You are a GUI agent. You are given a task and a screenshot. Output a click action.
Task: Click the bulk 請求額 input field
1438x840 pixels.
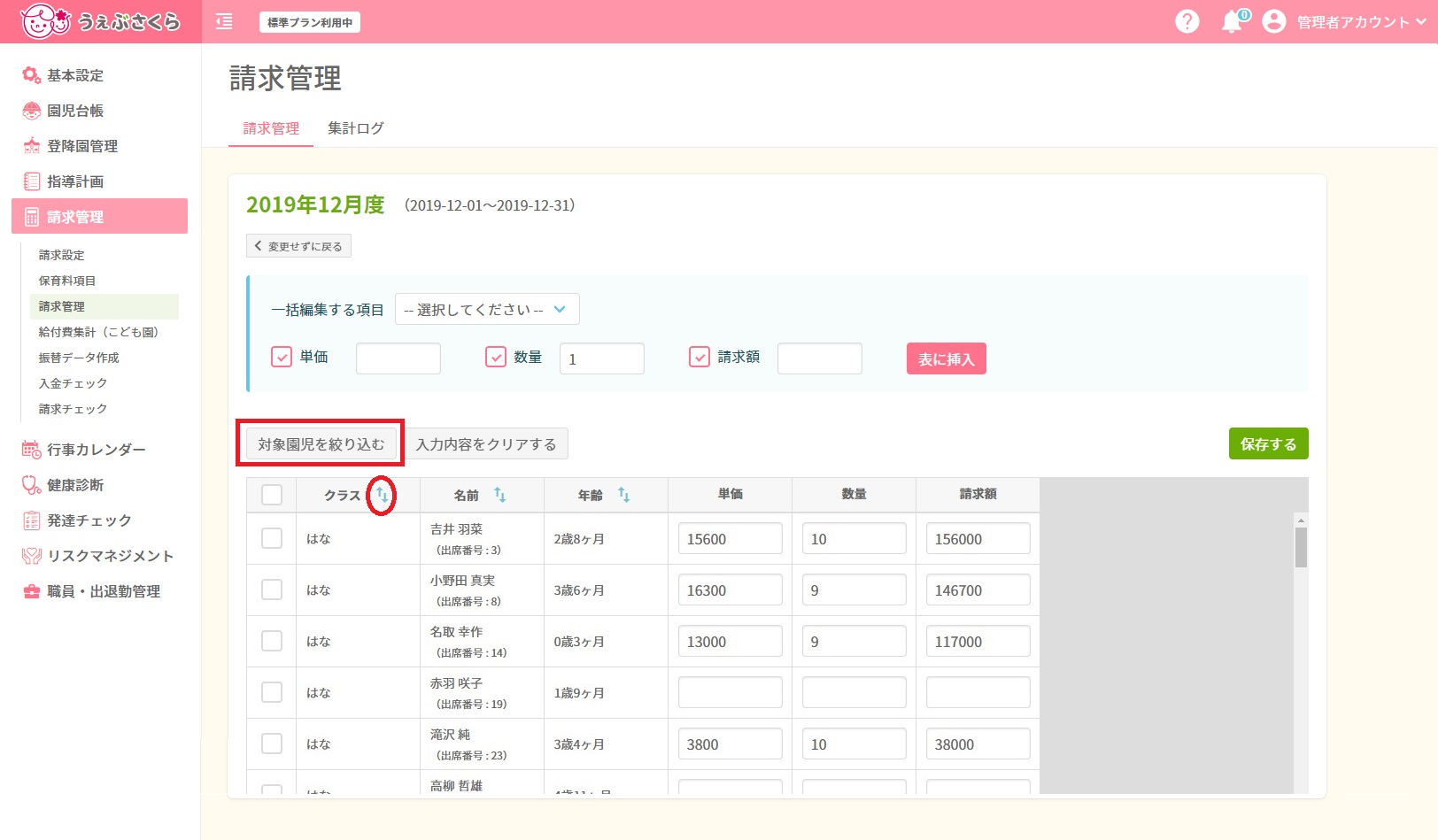click(820, 358)
